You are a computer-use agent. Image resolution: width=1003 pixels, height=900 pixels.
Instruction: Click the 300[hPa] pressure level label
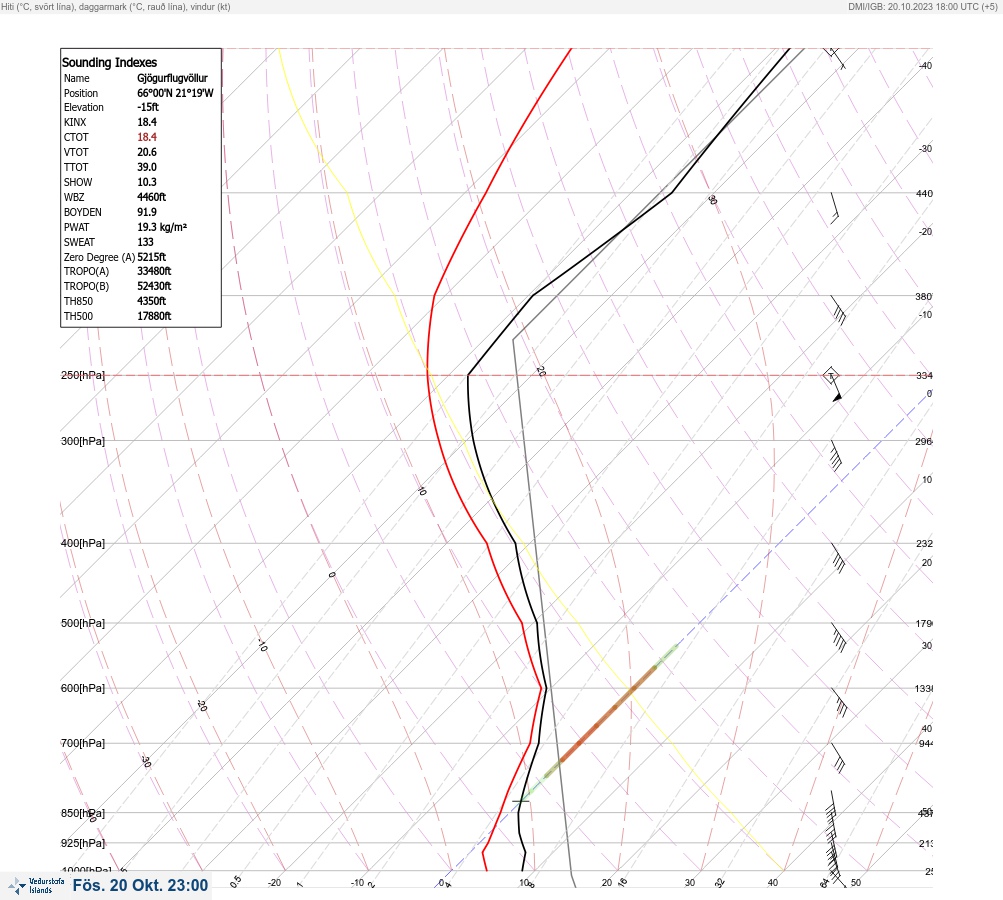[x=83, y=441]
